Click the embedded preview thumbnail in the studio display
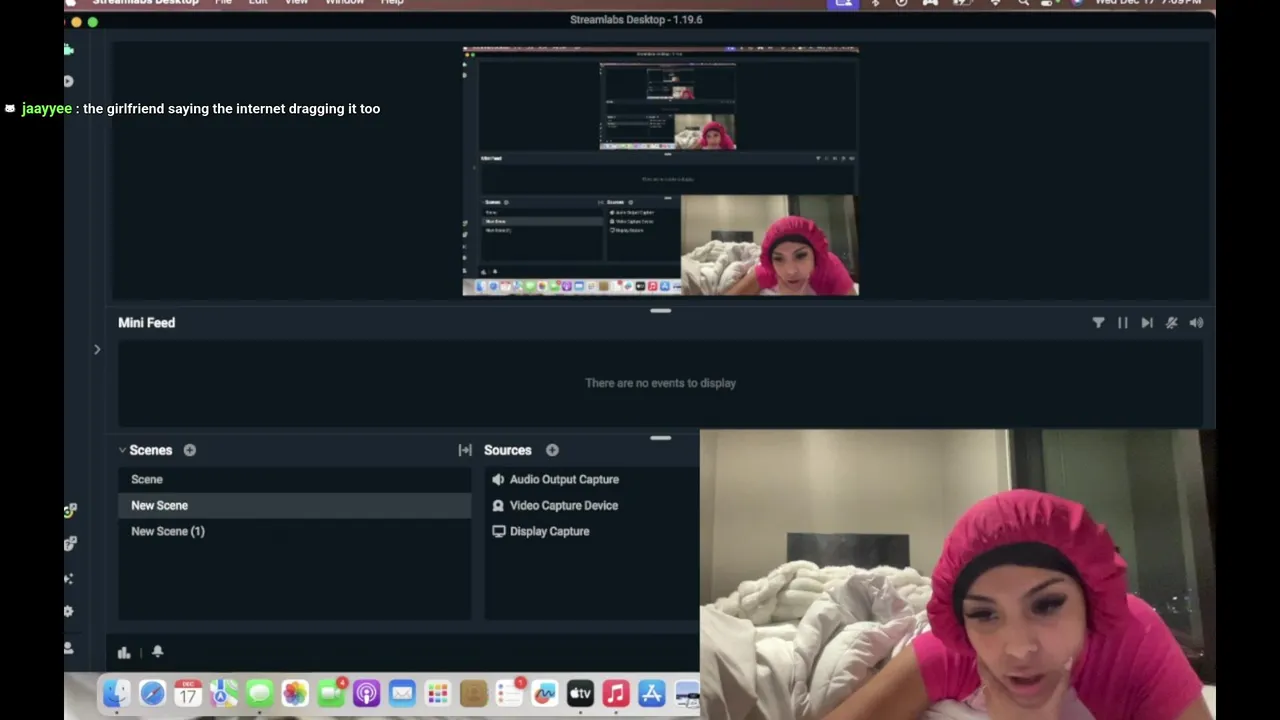1280x720 pixels. [660, 171]
